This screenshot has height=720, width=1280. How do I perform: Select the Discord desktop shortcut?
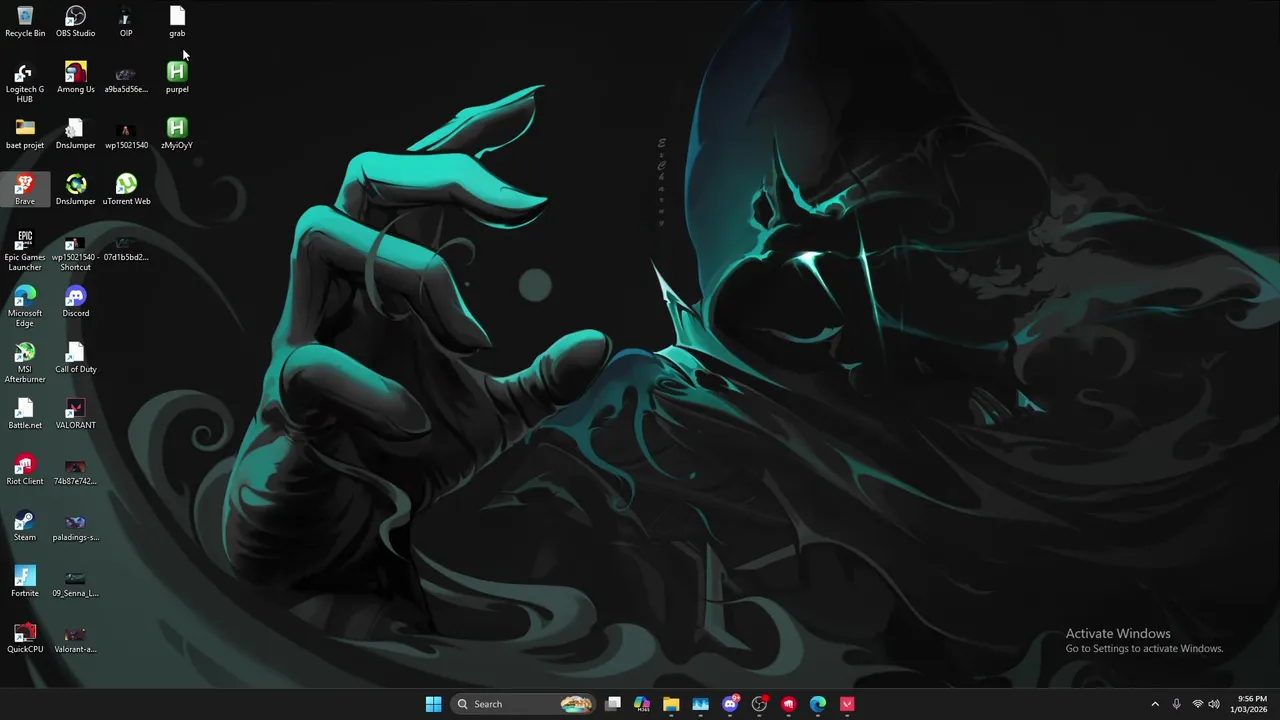tap(76, 302)
